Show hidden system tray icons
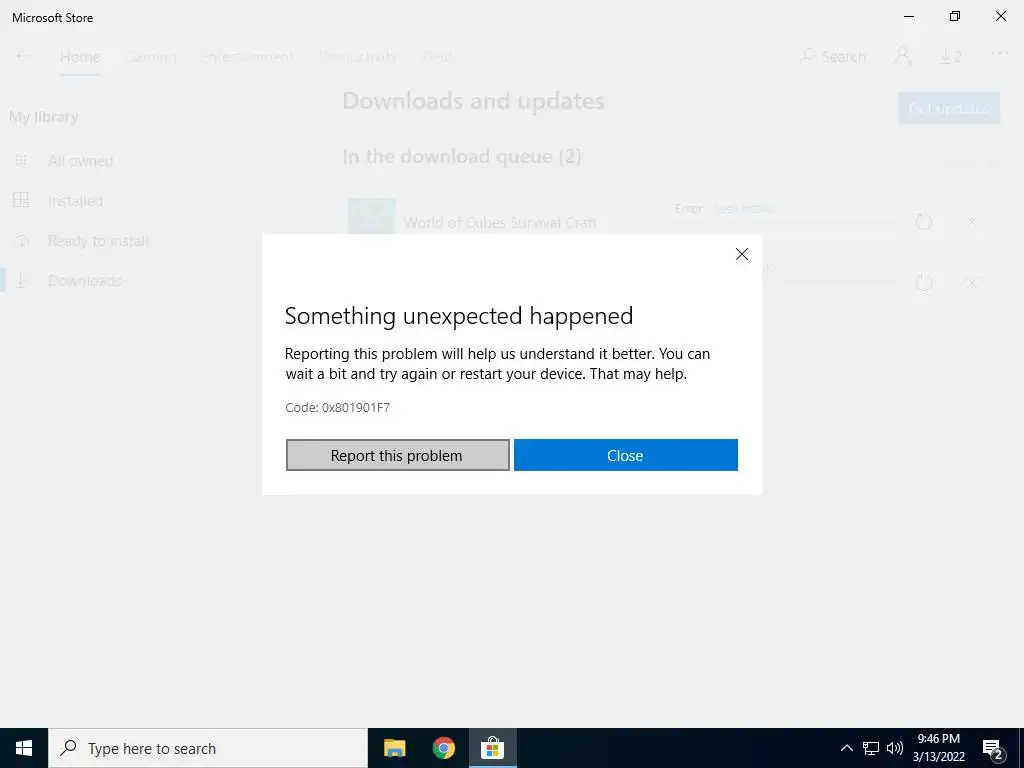This screenshot has width=1024, height=768. pyautogui.click(x=846, y=748)
